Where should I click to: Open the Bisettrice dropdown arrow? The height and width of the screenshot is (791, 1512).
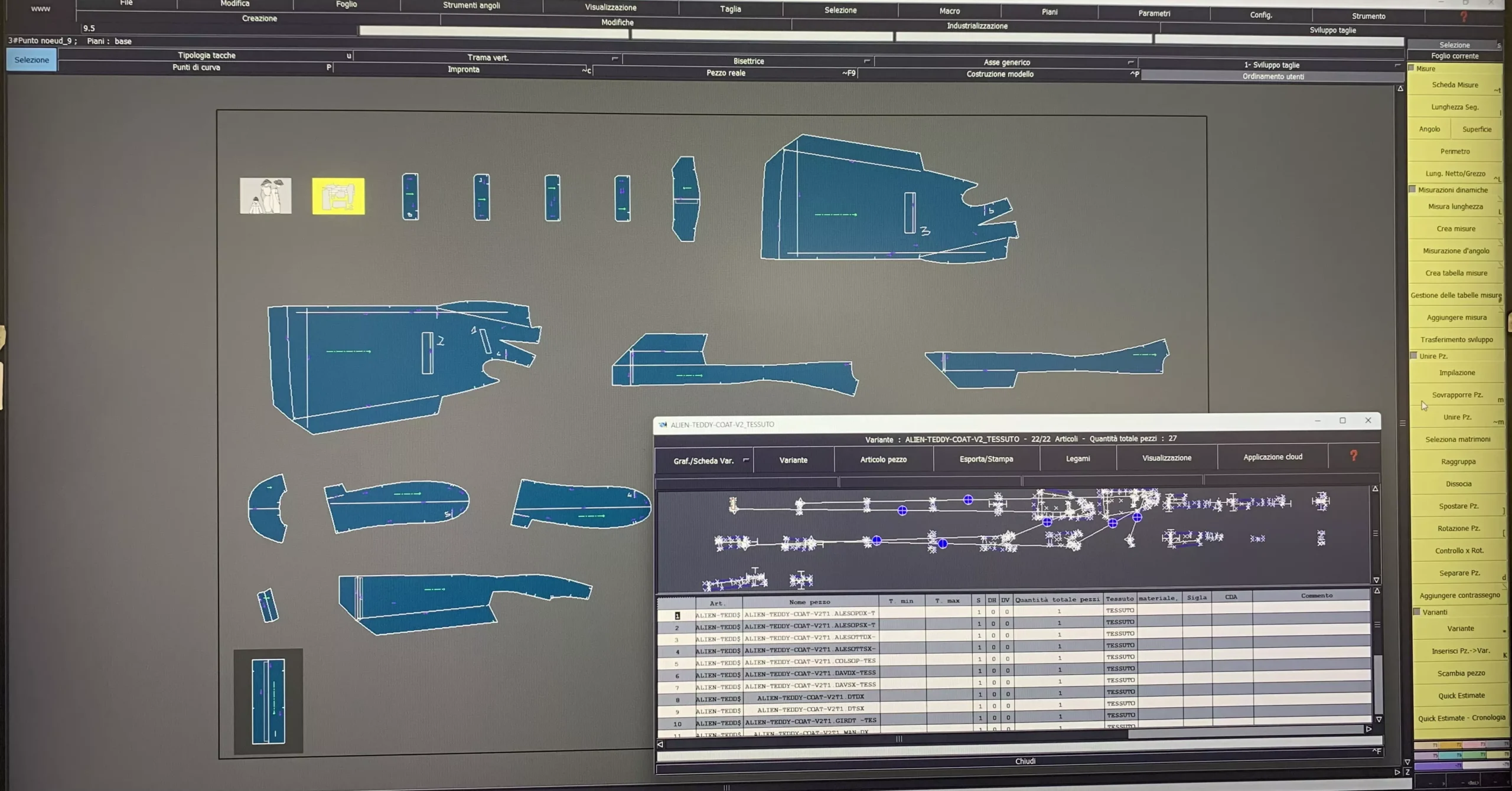click(866, 61)
